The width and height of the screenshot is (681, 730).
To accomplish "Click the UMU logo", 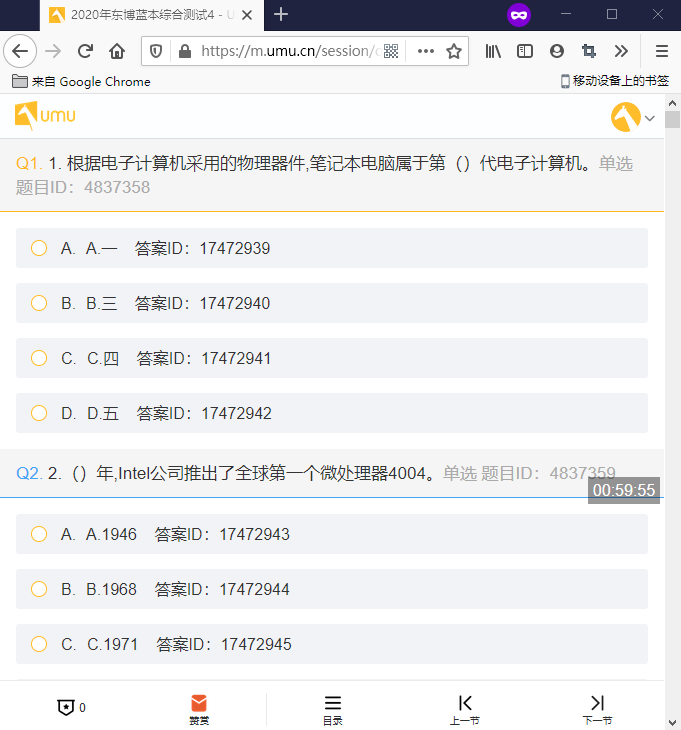I will 45,115.
